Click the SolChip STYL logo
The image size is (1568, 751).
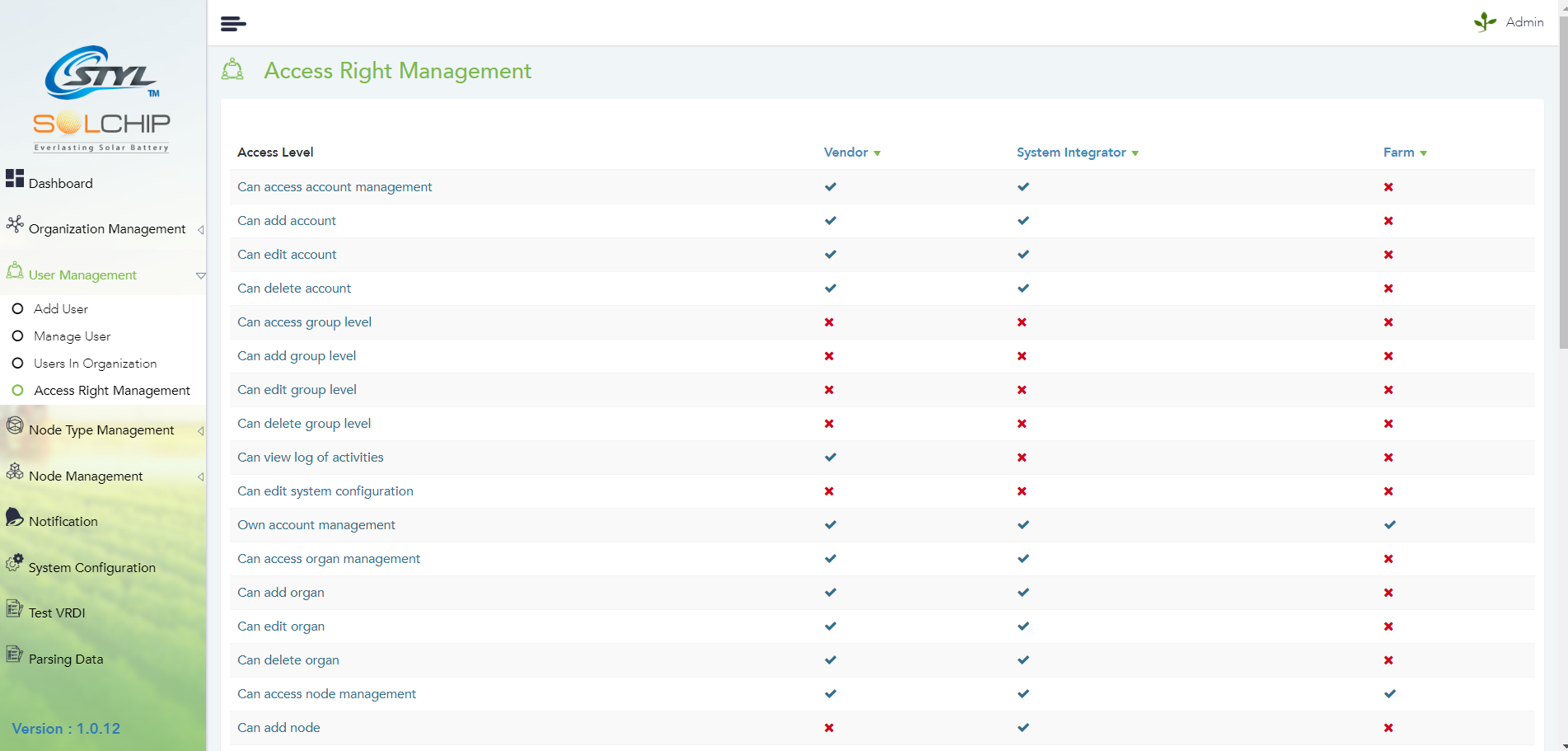click(101, 99)
